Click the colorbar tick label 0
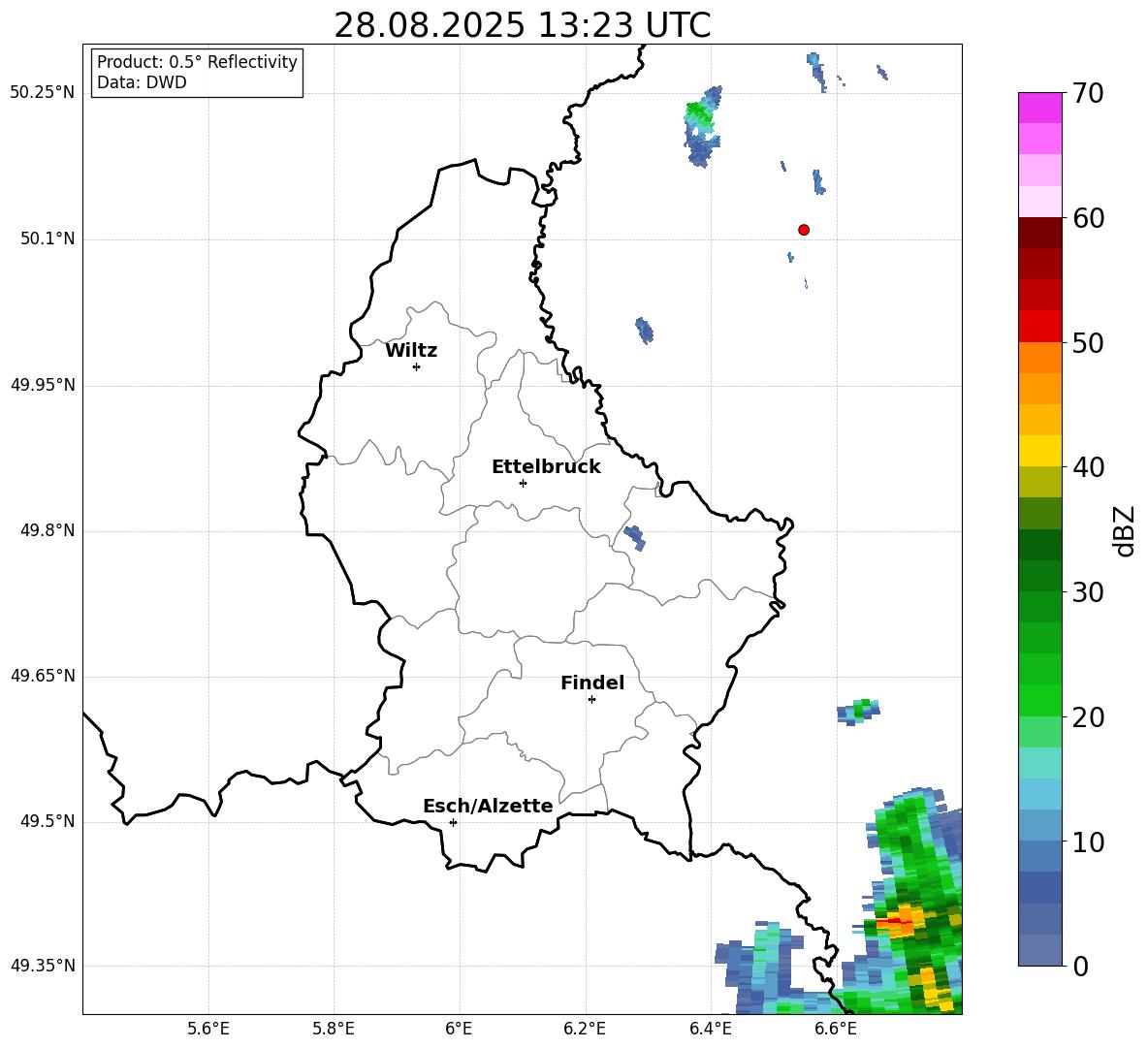 pos(1080,966)
